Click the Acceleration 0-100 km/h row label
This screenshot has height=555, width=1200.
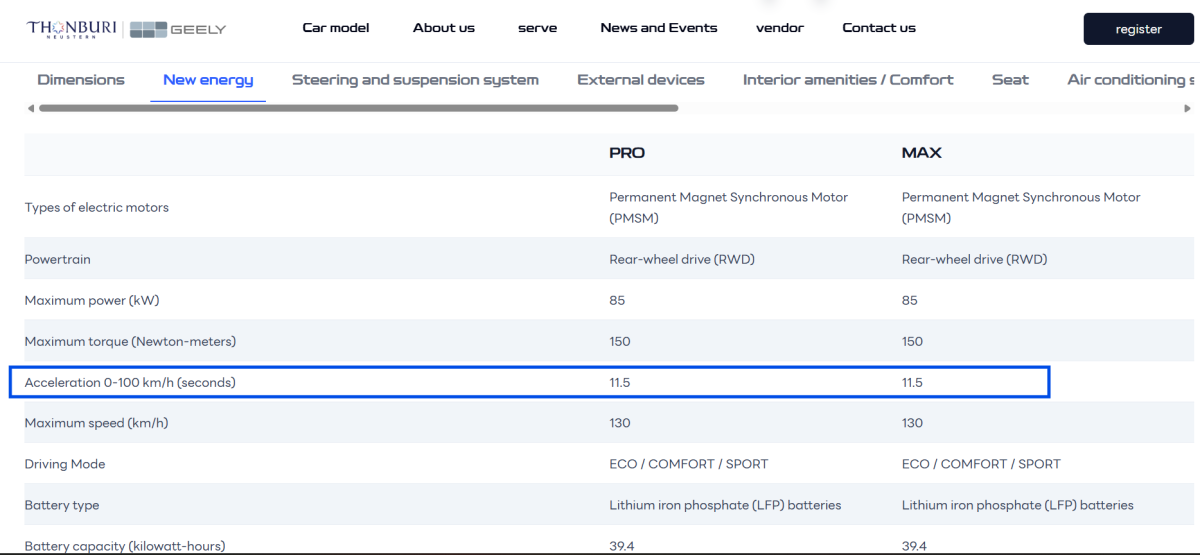130,382
